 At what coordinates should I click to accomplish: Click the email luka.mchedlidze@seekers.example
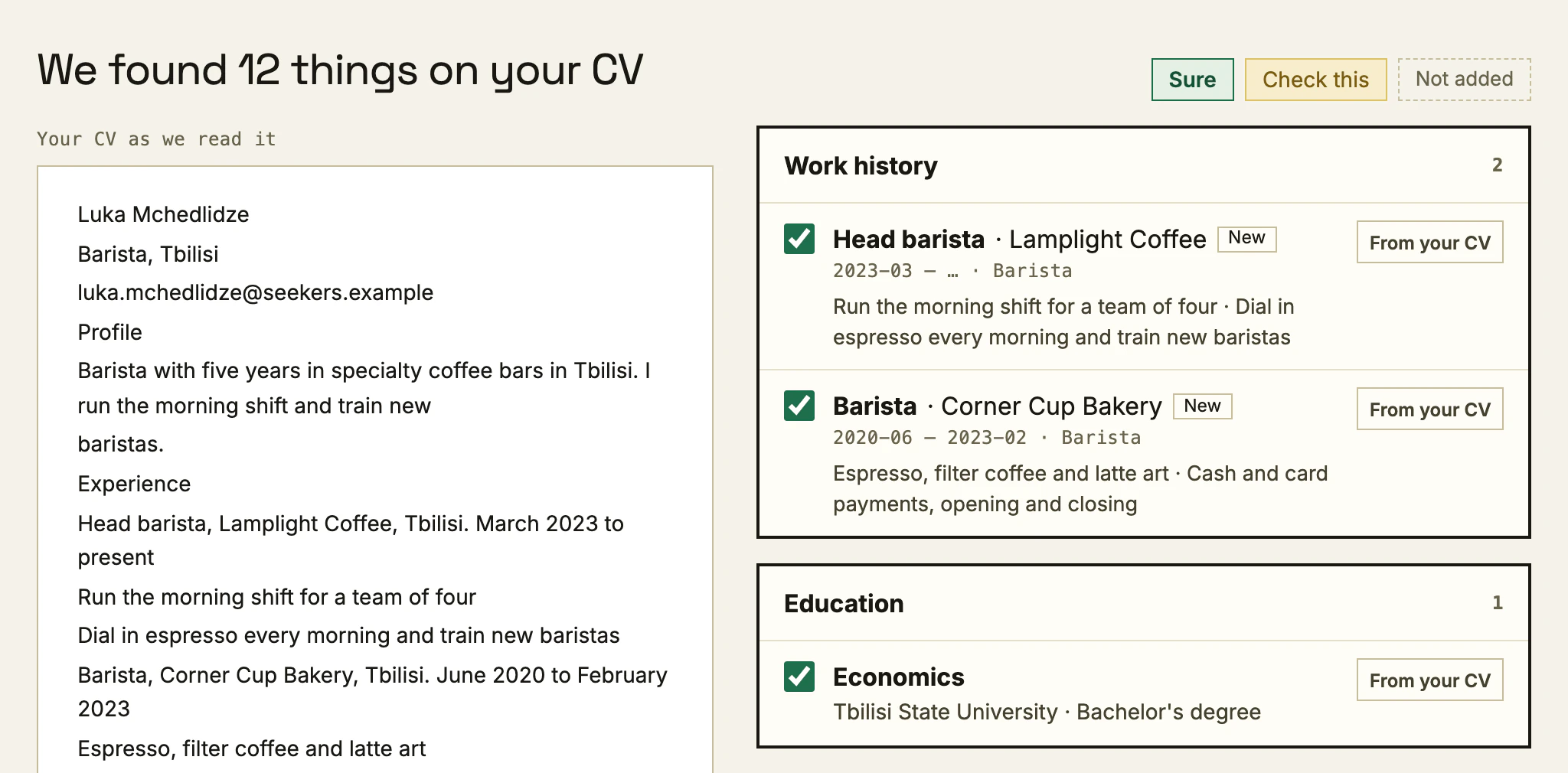coord(255,292)
